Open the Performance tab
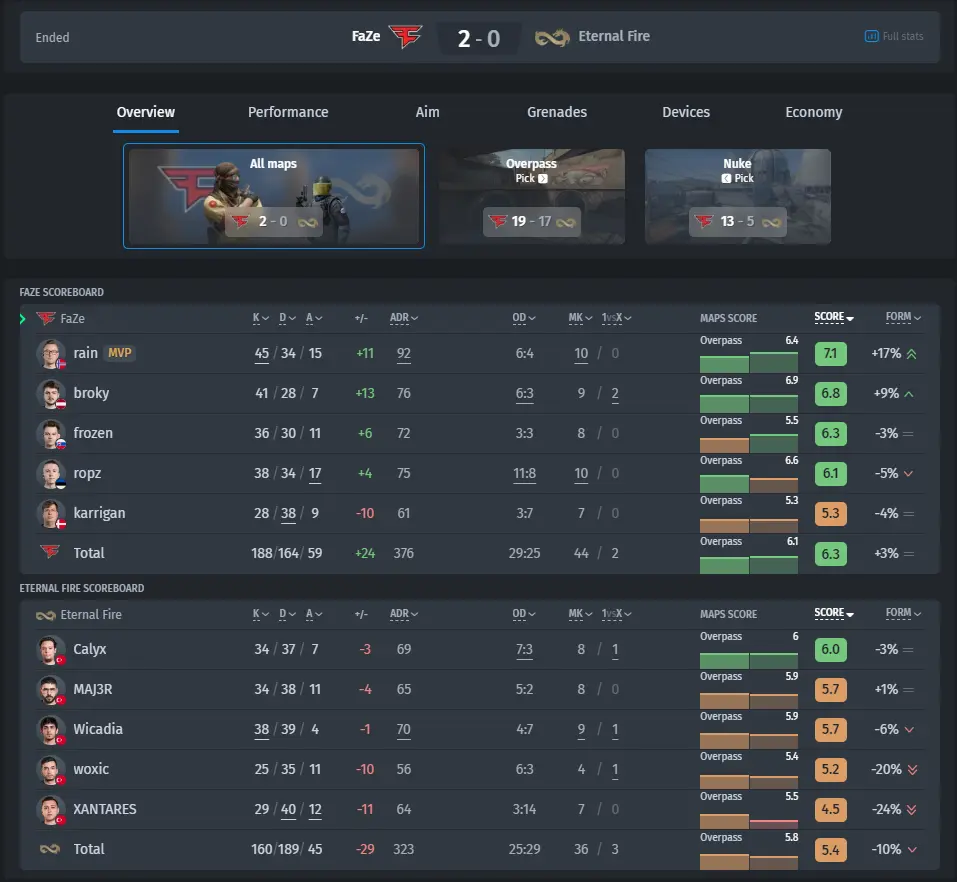 [288, 112]
